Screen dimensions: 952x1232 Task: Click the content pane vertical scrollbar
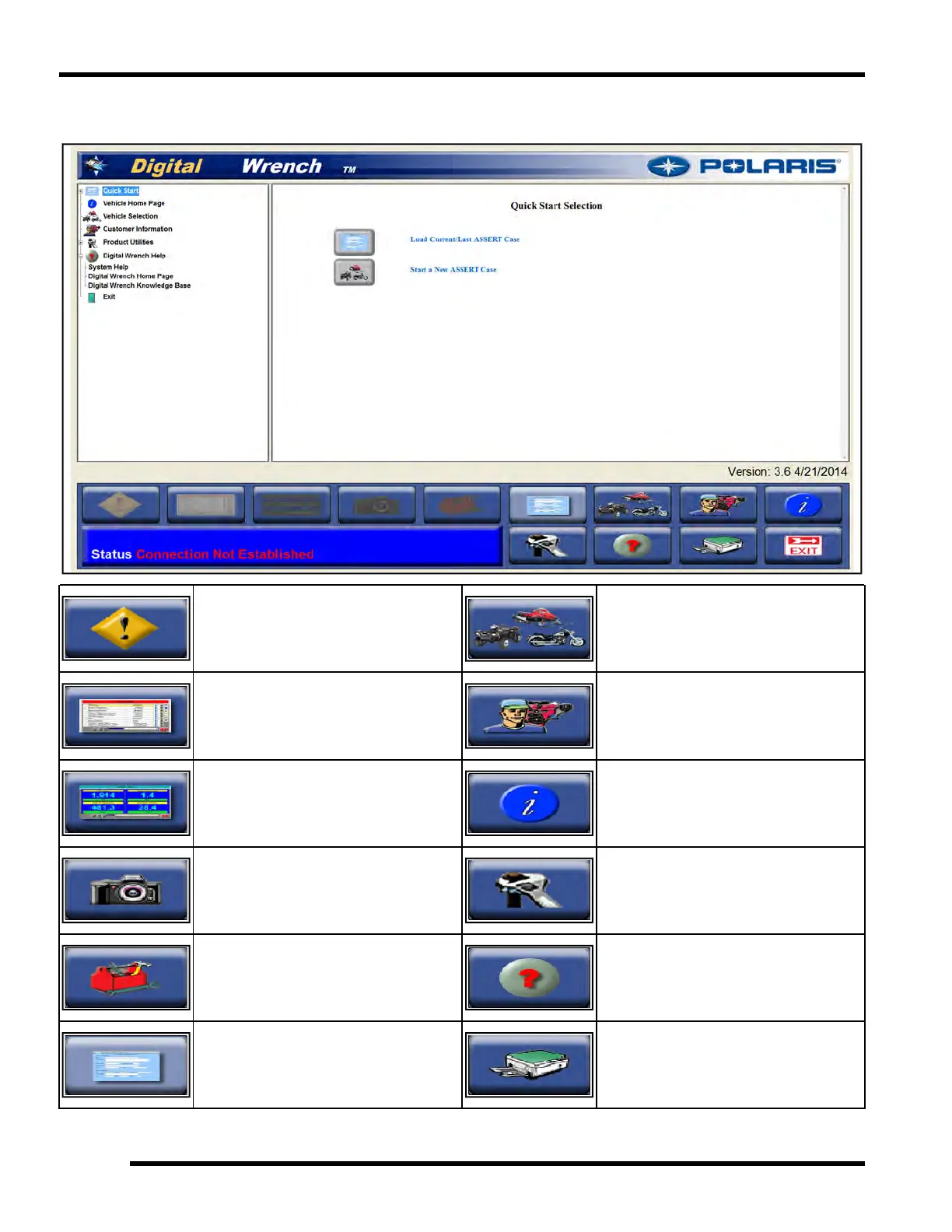pyautogui.click(x=845, y=323)
